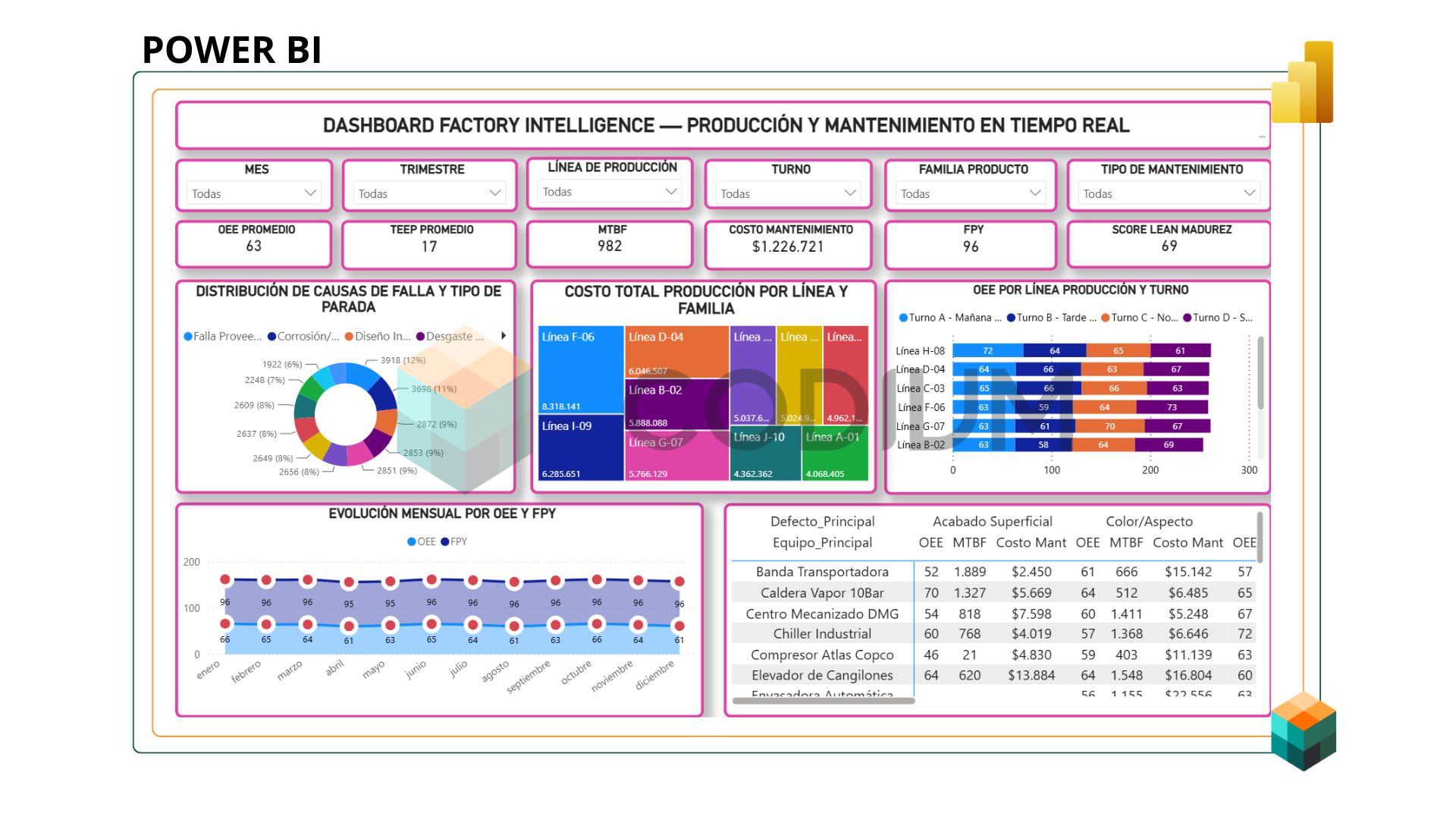Select Corrosión legend item in donut chart
The width and height of the screenshot is (1456, 819).
pyautogui.click(x=303, y=336)
